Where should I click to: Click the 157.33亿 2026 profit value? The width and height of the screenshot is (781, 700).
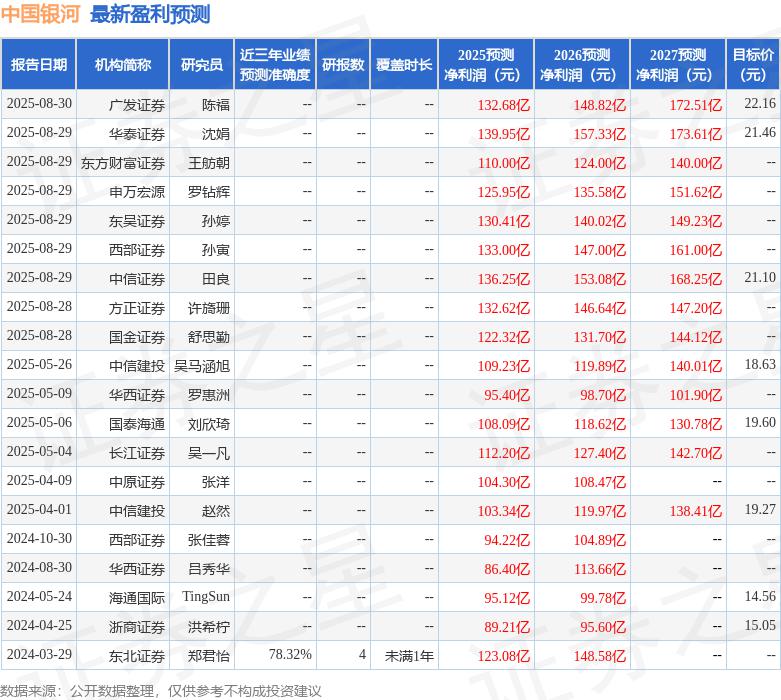[x=600, y=134]
